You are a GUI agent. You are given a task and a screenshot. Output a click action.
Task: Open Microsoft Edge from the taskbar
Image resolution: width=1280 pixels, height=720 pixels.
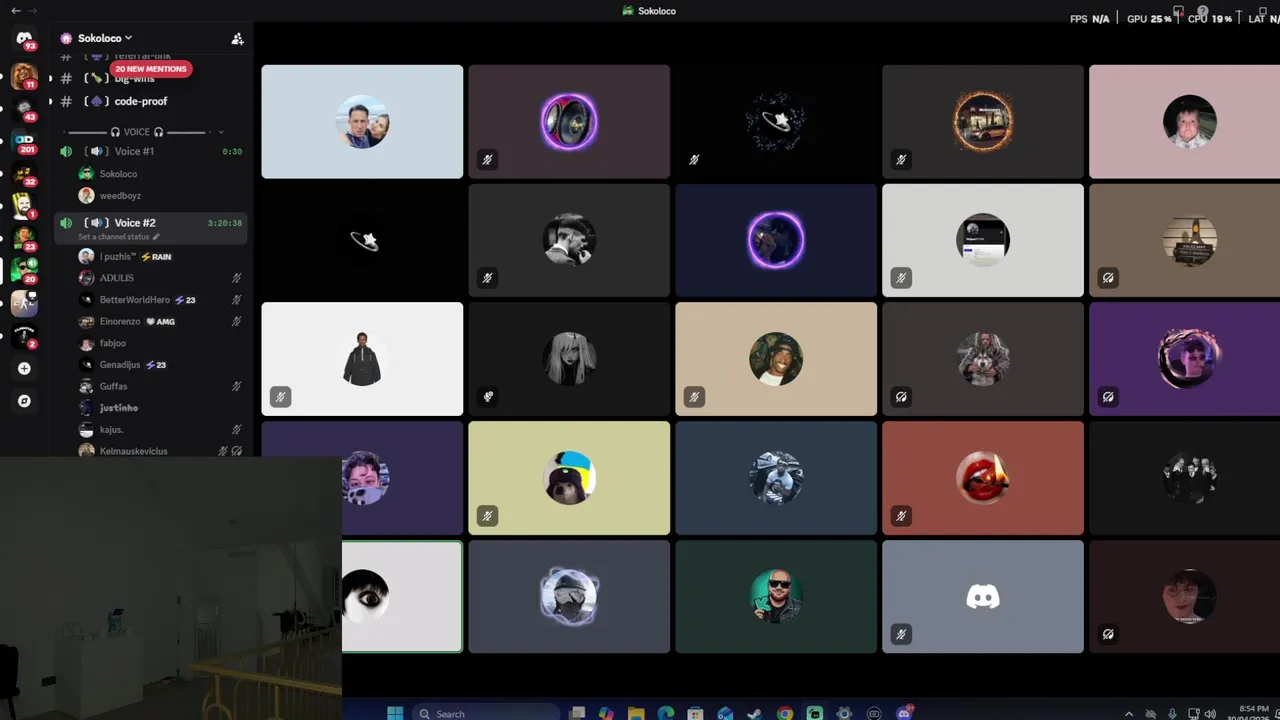(666, 713)
